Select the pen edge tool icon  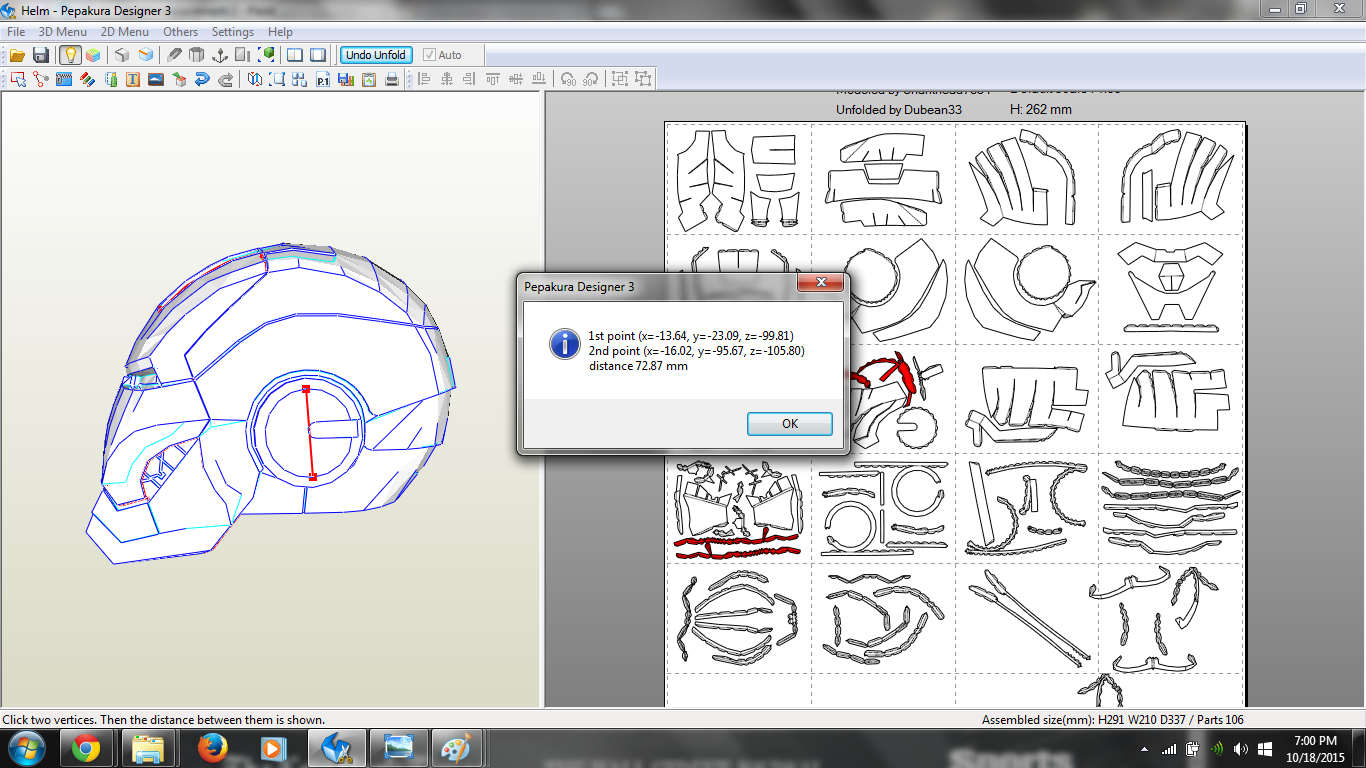[x=174, y=55]
